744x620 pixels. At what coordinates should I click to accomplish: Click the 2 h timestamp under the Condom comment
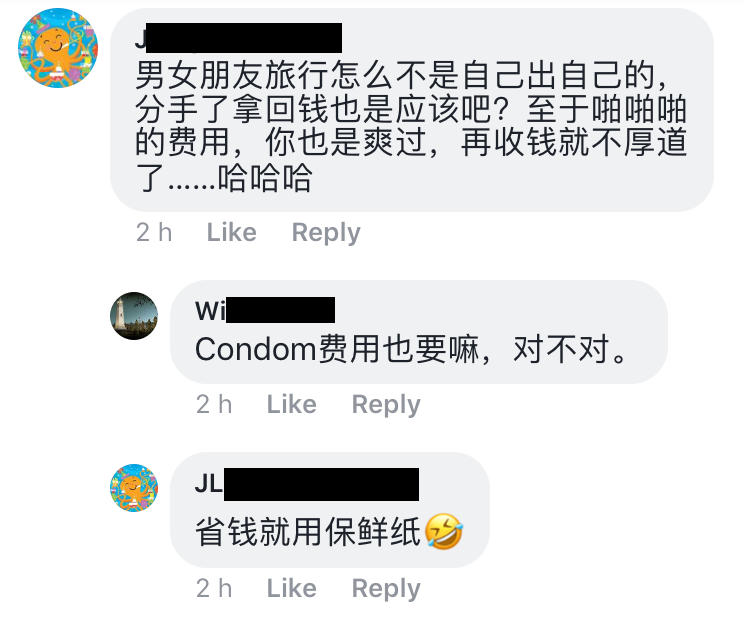tap(214, 404)
